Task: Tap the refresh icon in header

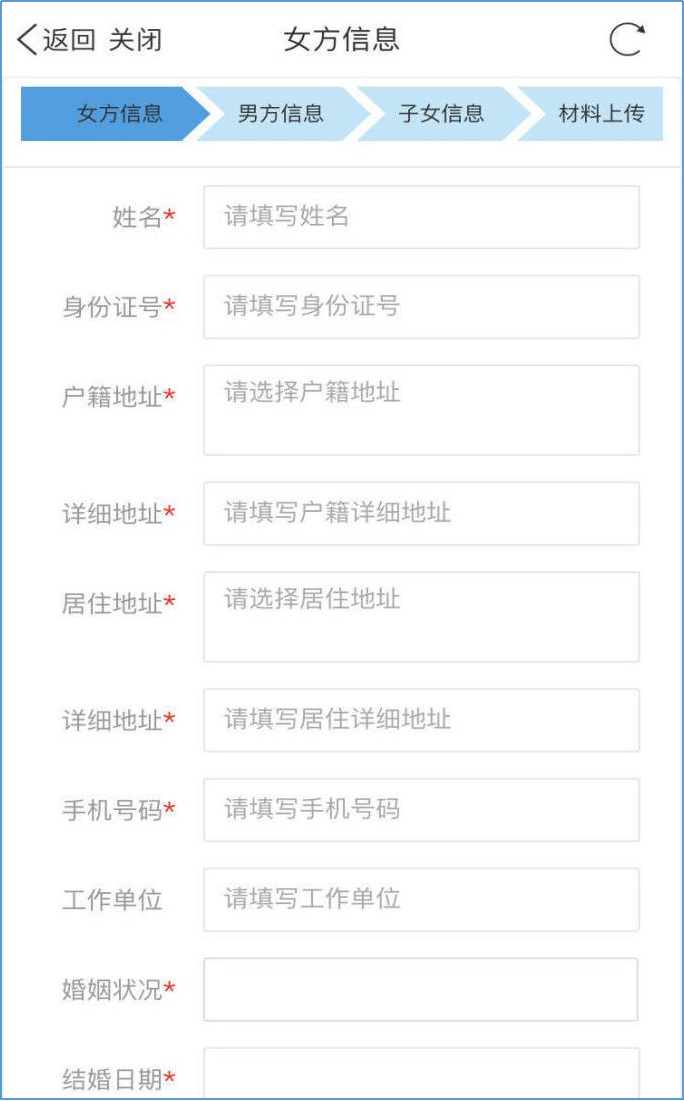Action: (627, 39)
